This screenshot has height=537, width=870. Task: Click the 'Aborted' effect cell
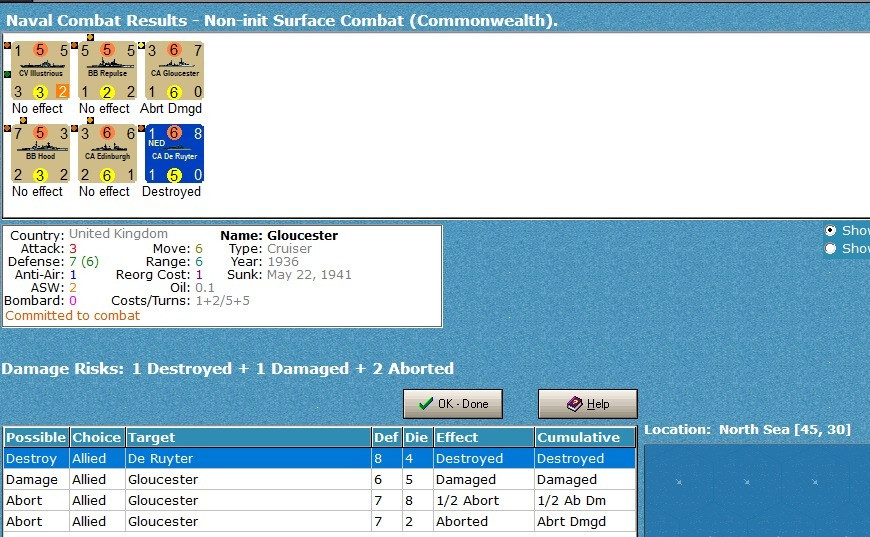click(484, 521)
